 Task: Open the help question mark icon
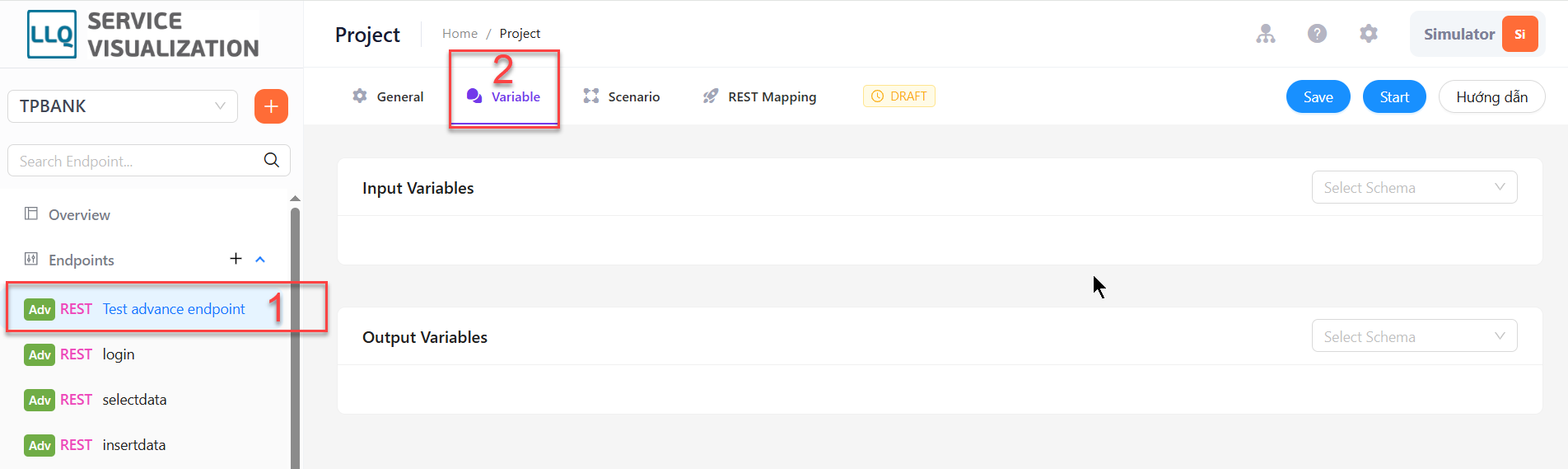point(1318,34)
